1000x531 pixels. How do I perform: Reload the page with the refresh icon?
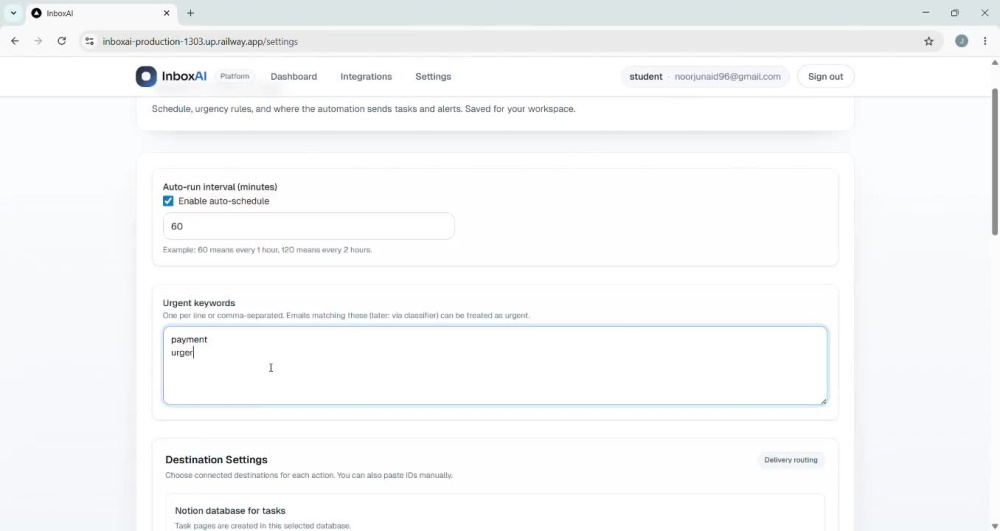pyautogui.click(x=61, y=41)
